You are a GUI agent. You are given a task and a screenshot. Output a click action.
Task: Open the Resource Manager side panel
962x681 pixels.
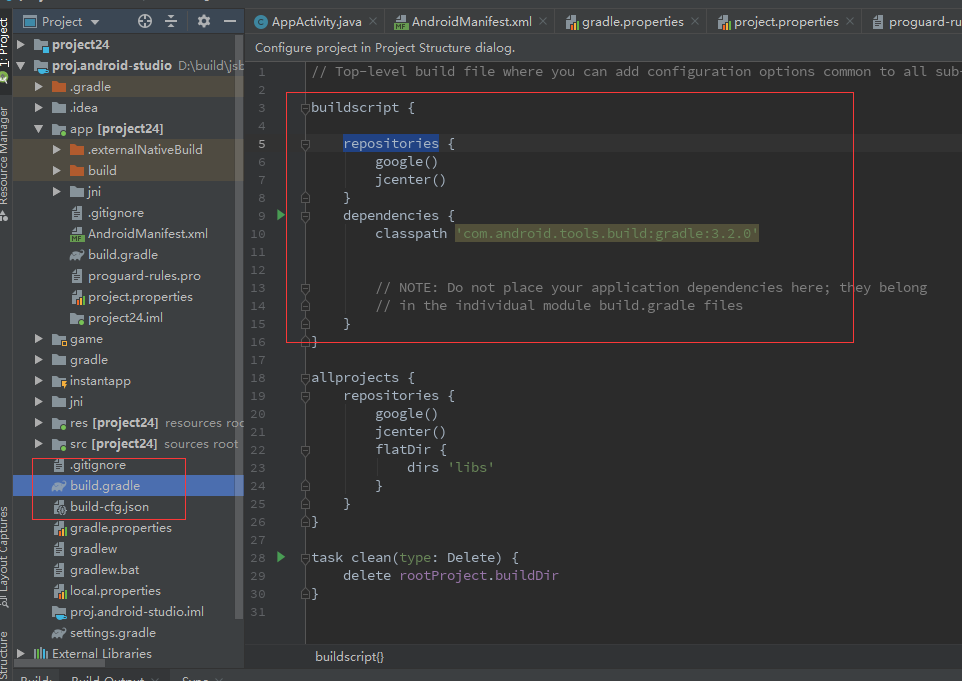pos(5,155)
